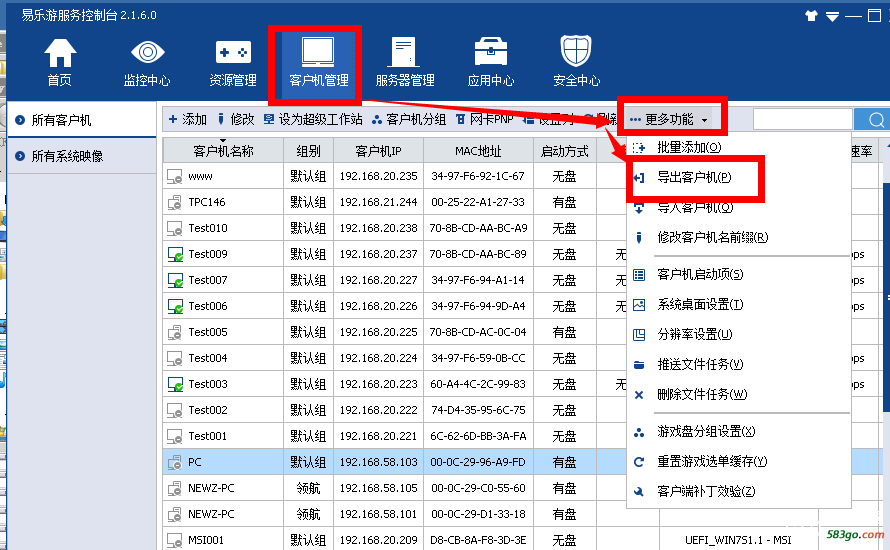Click the 网卡PNP toolbar button
Screen dimensions: 890x550
click(484, 119)
